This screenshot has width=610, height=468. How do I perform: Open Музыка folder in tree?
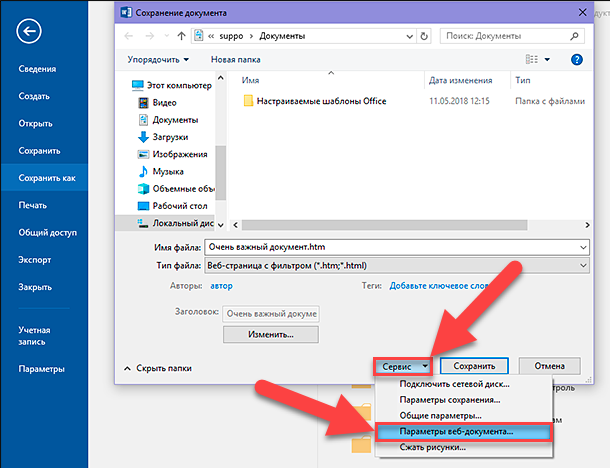coord(161,172)
